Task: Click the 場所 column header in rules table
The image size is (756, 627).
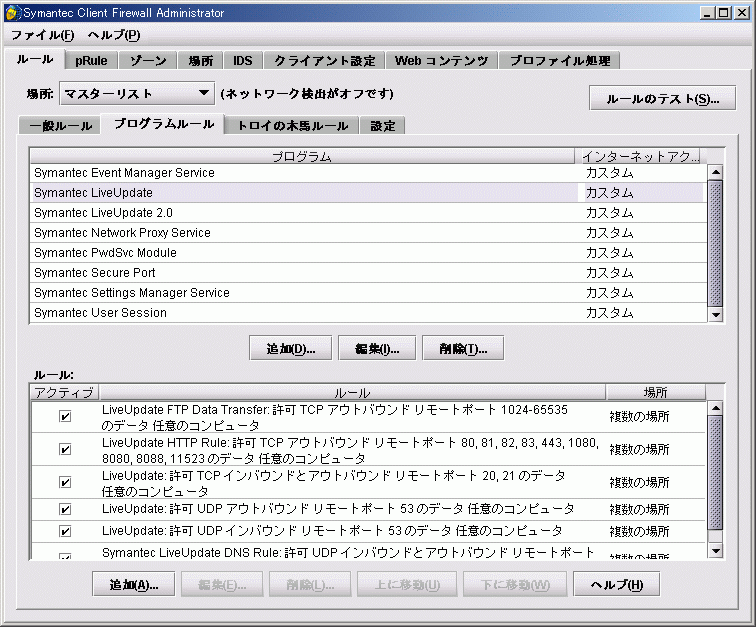Action: [656, 393]
